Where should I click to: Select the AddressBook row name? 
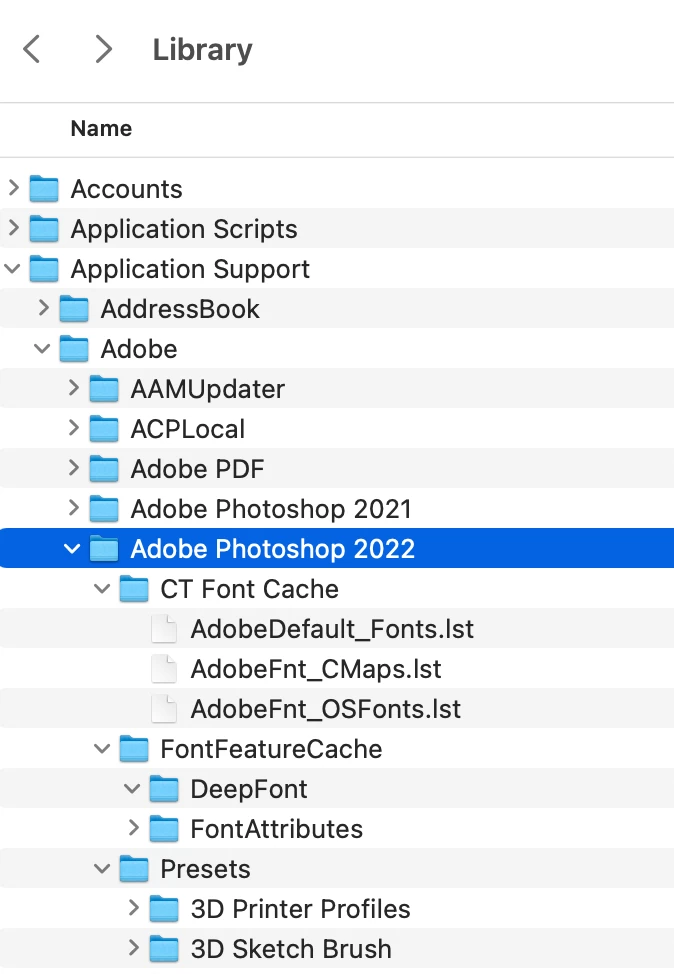click(x=180, y=309)
